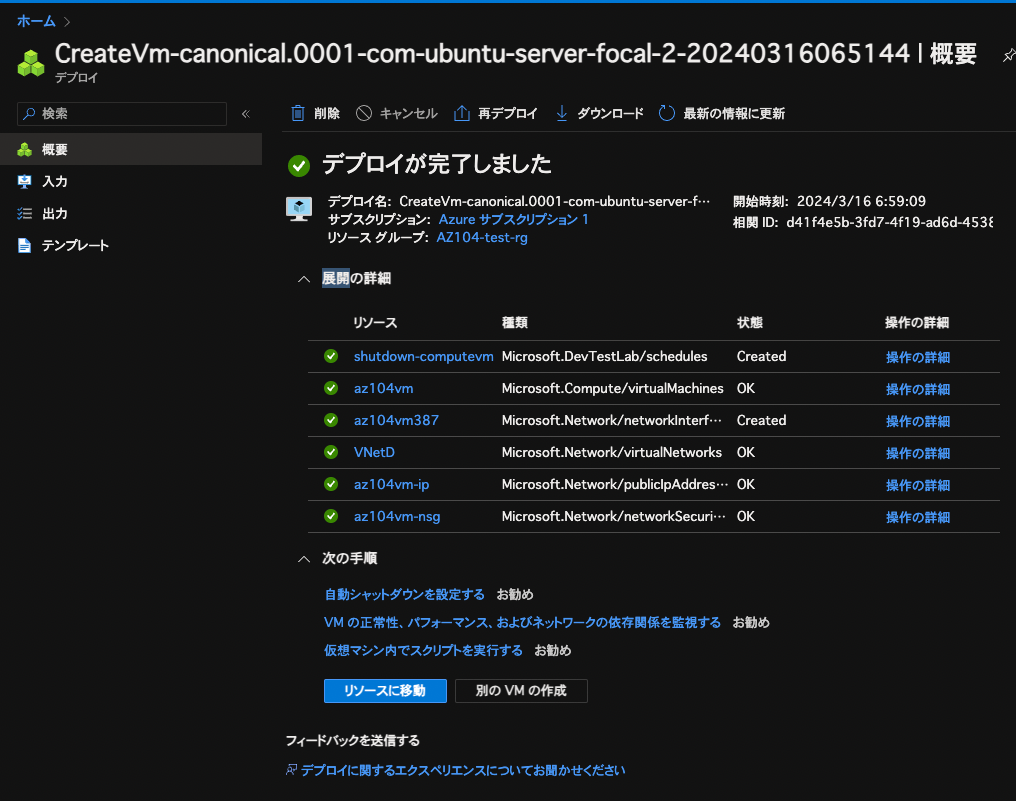The height and width of the screenshot is (801, 1016).
Task: Click the 種類 column header
Action: [x=514, y=323]
